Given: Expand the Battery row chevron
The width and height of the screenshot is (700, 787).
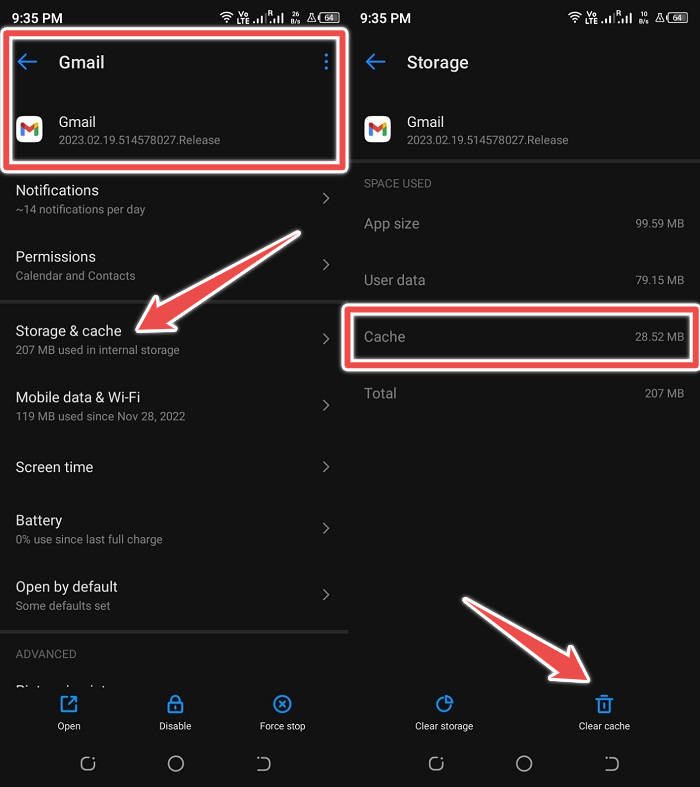Looking at the screenshot, I should (326, 528).
